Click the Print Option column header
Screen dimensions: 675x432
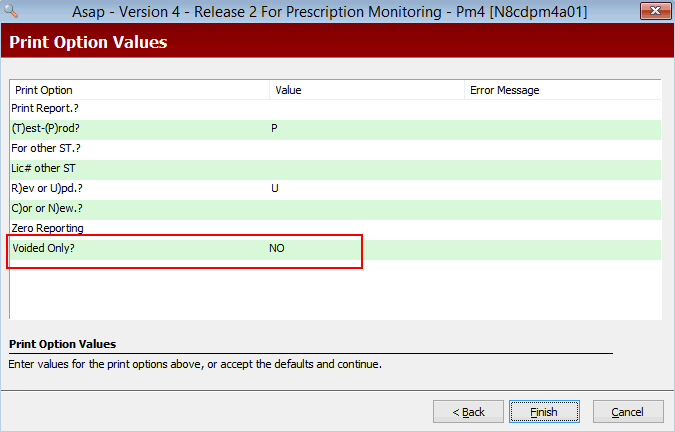click(140, 90)
